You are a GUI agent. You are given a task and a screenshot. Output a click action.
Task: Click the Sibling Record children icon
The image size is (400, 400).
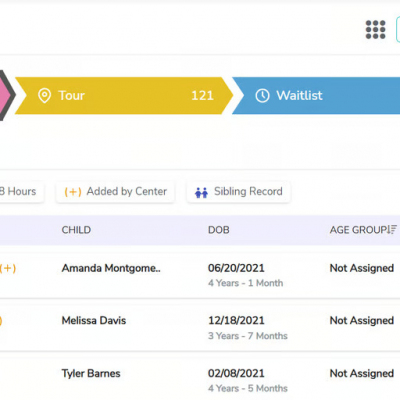(201, 193)
